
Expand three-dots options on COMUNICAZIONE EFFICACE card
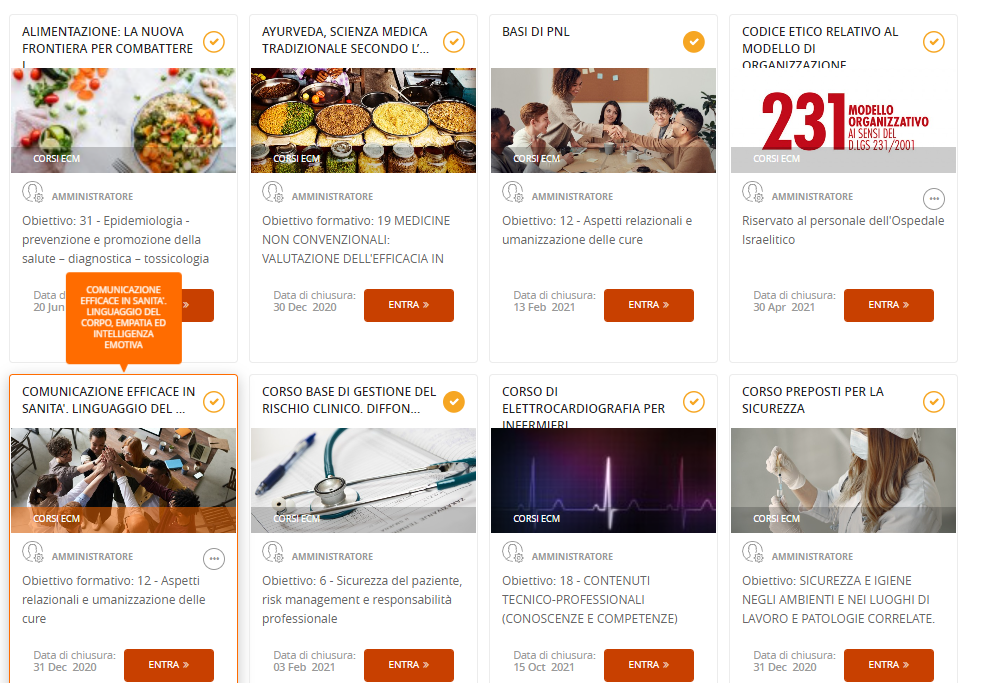tap(214, 559)
